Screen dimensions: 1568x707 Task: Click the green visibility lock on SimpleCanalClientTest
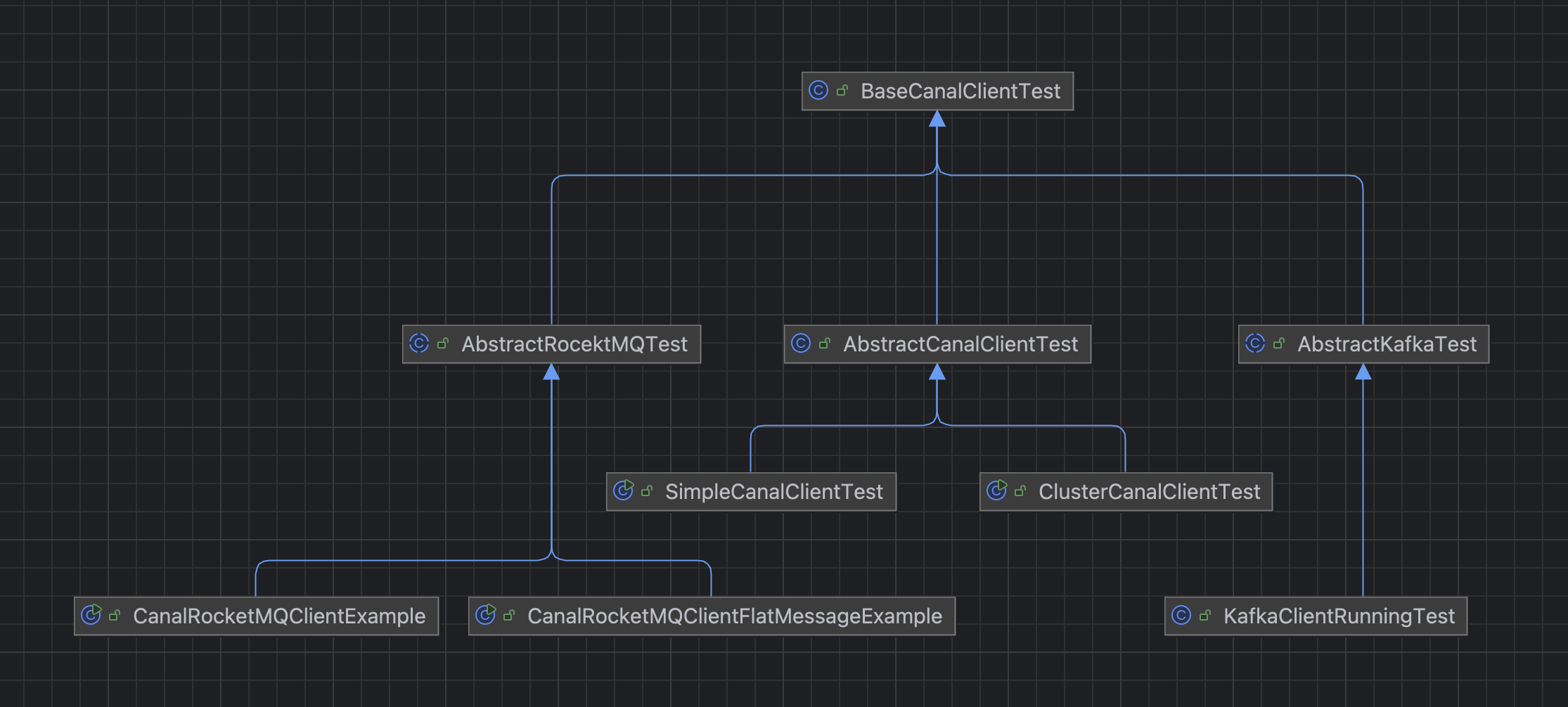[647, 492]
